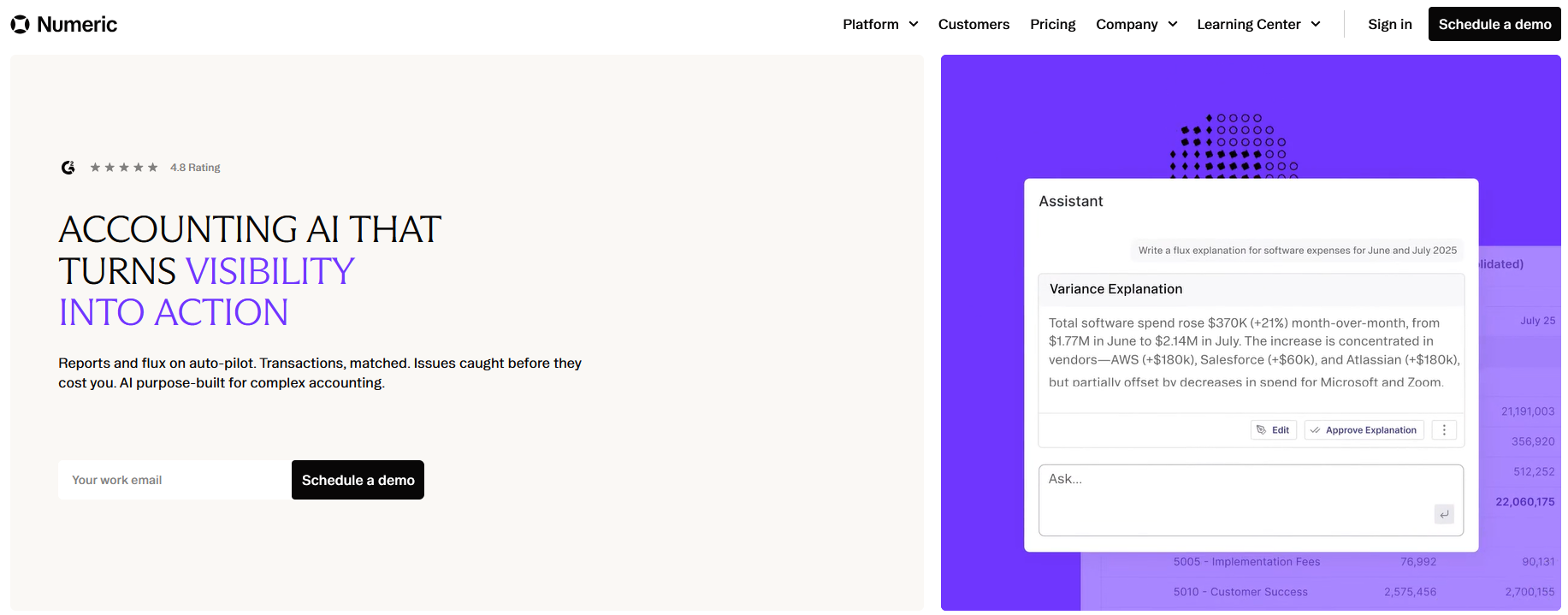Click the VISIBILITY headline word
The image size is (1568, 615).
[x=269, y=271]
